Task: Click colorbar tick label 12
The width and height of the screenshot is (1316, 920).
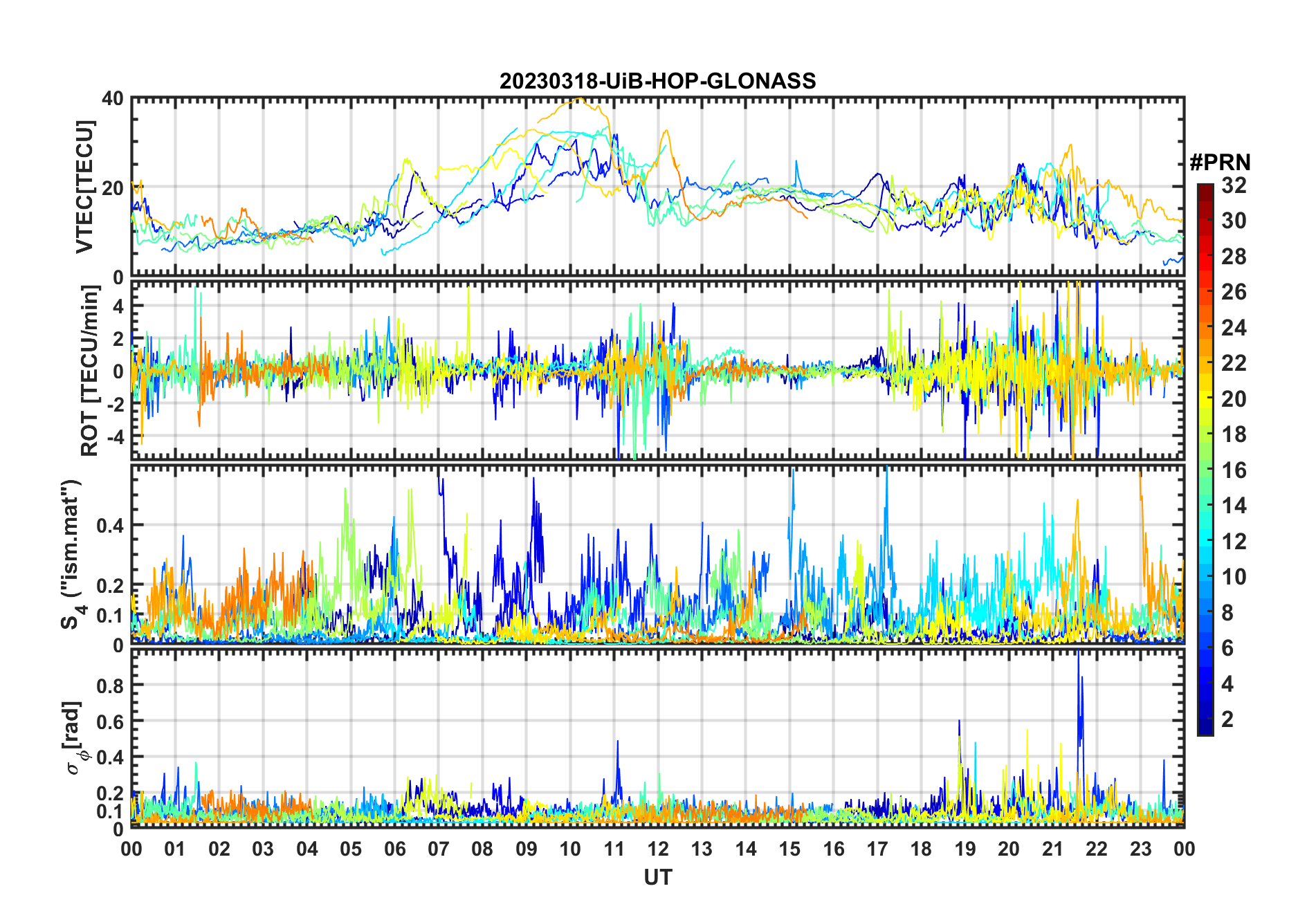Action: coord(1234,542)
